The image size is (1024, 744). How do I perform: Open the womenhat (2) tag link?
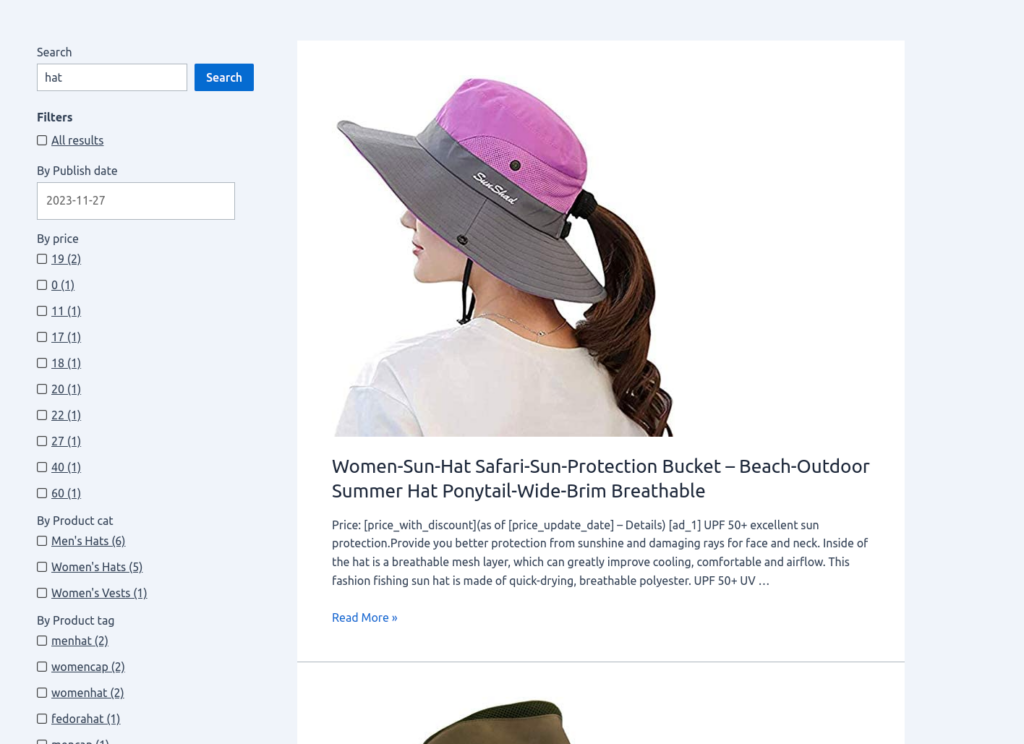coord(88,693)
